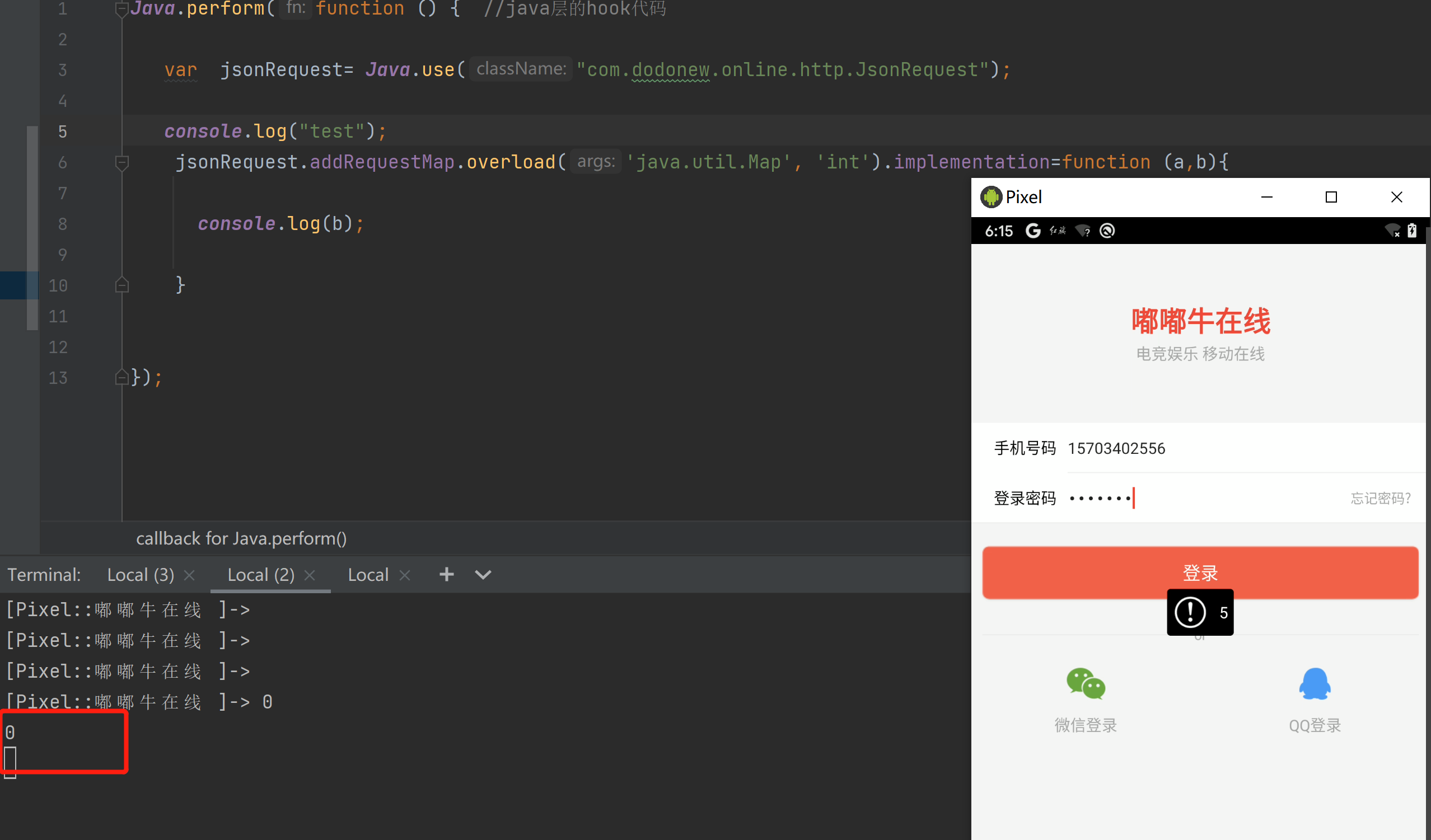Click line number 5 in the gutter
Image resolution: width=1431 pixels, height=840 pixels.
(x=63, y=132)
